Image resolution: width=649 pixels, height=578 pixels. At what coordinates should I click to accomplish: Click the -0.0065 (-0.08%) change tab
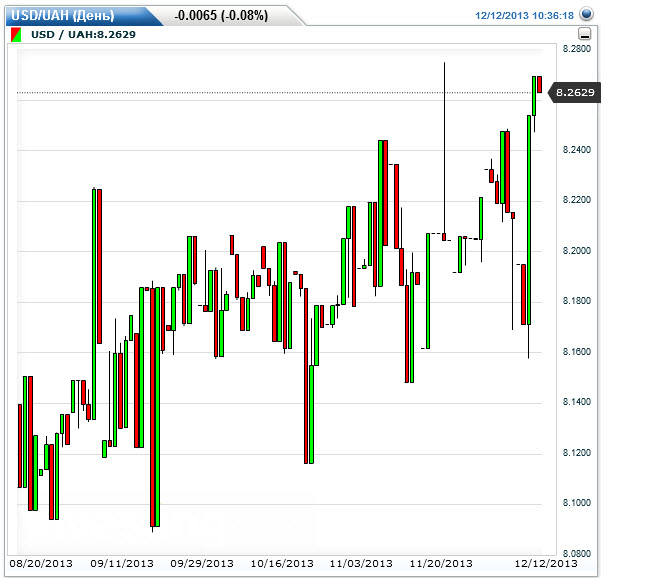click(x=221, y=16)
